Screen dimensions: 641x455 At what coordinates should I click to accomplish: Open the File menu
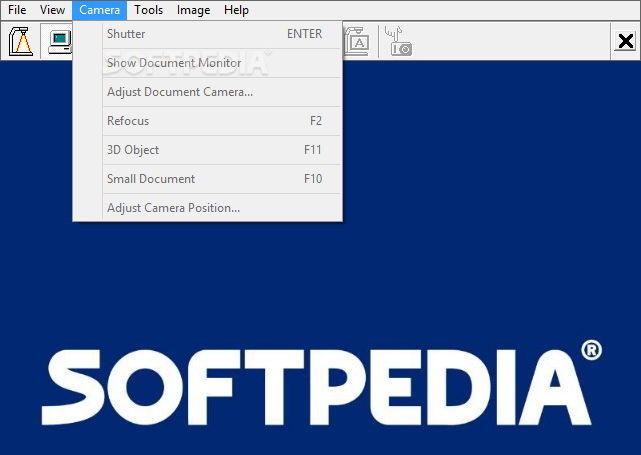click(17, 10)
